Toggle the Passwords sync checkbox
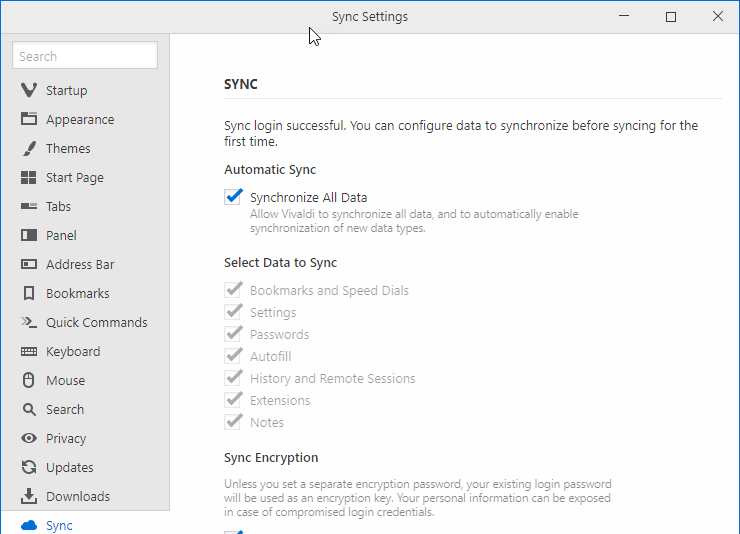740x534 pixels. click(234, 334)
